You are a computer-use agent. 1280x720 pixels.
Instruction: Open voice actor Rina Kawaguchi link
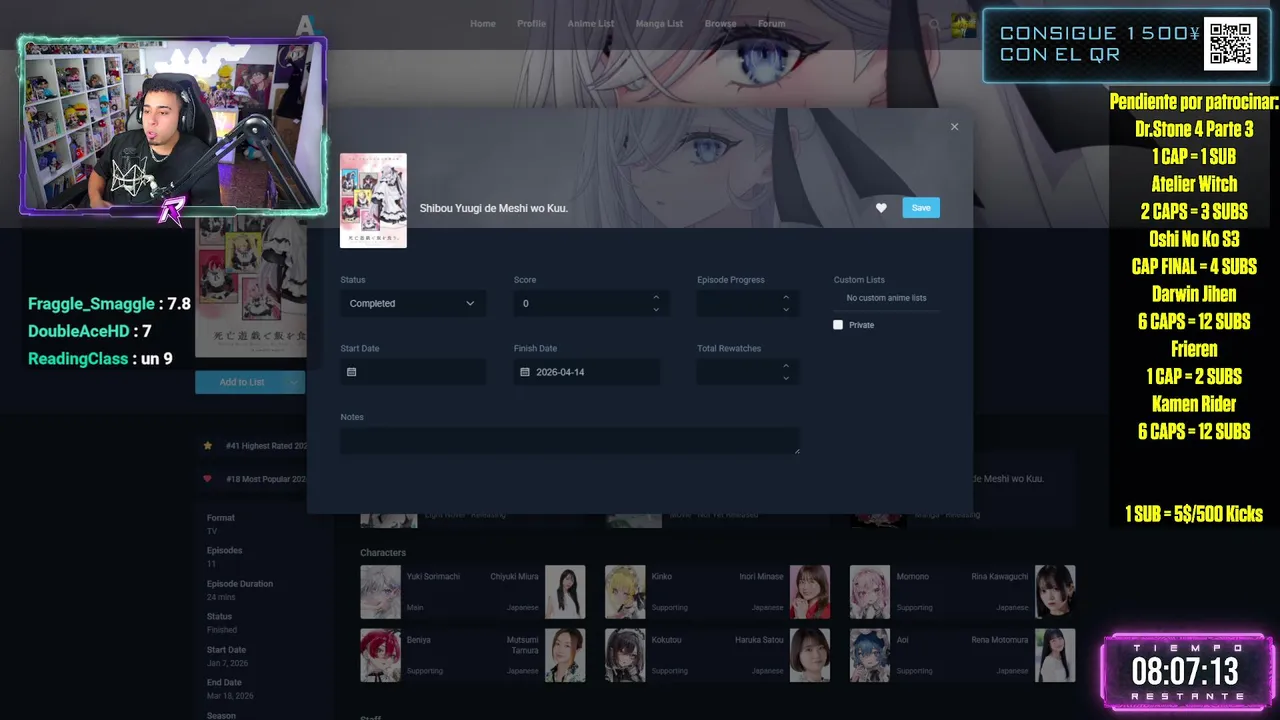[1000, 577]
